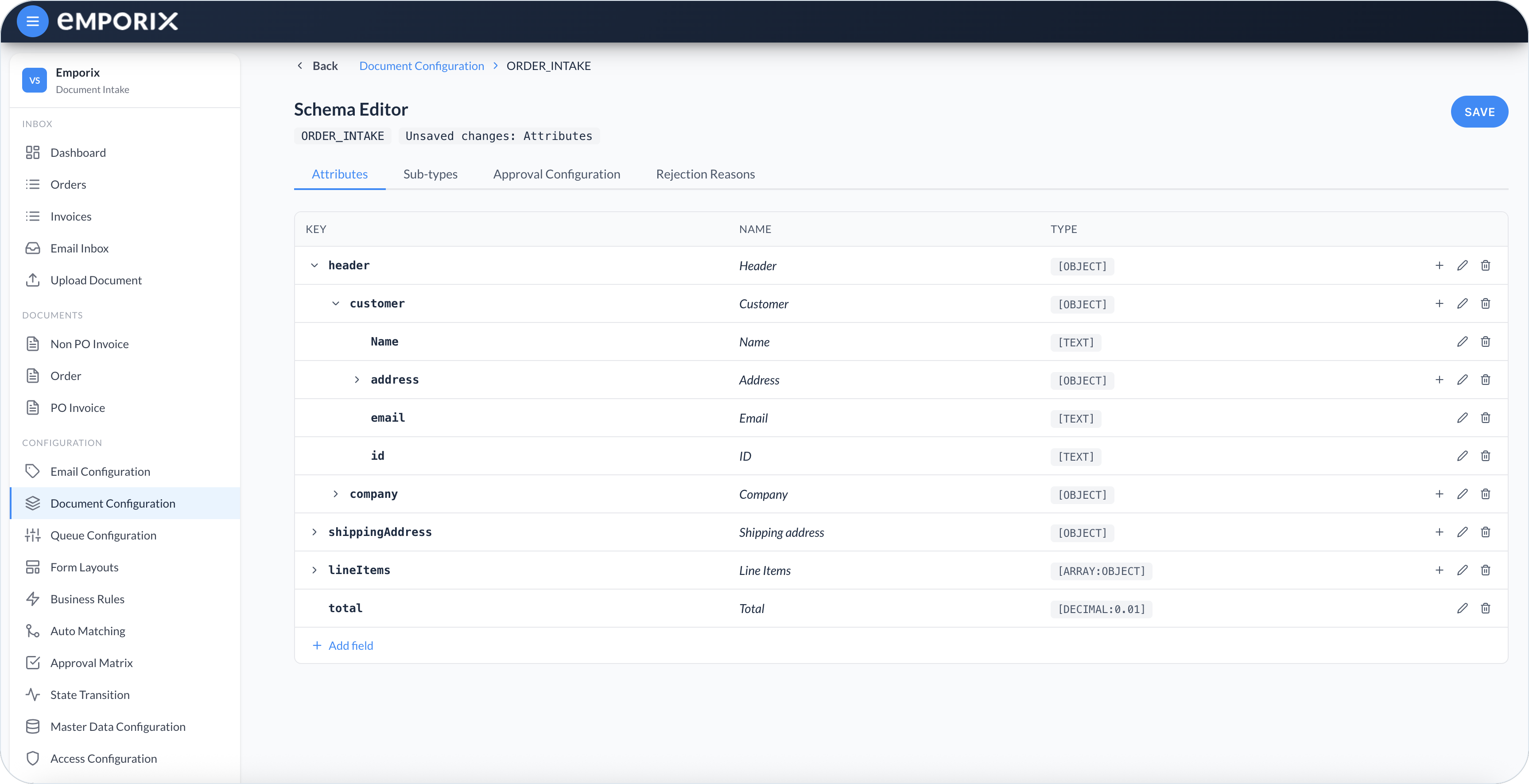
Task: Delete the company attribute row
Action: click(x=1486, y=494)
